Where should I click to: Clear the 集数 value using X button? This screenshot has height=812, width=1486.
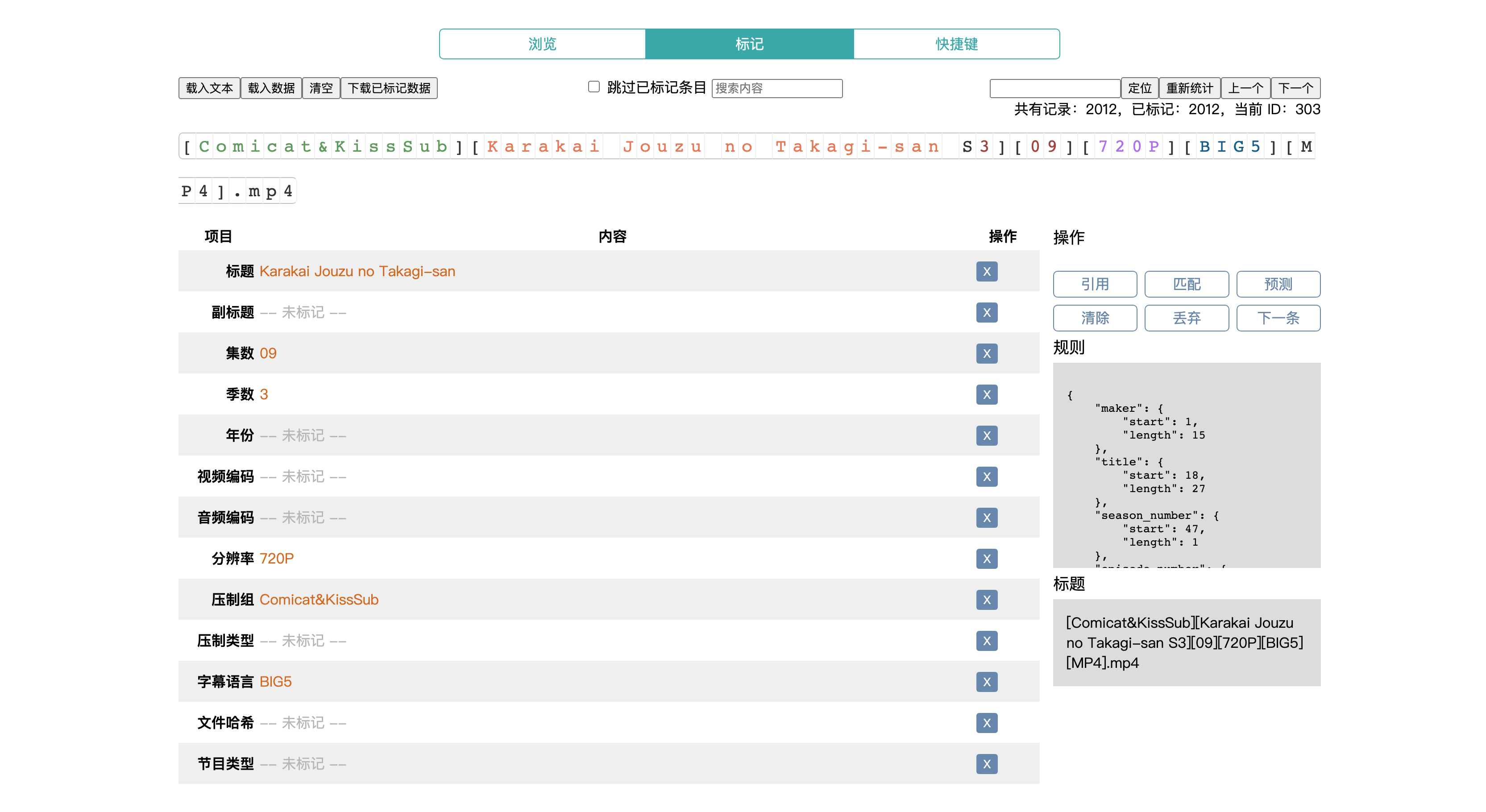pyautogui.click(x=987, y=353)
